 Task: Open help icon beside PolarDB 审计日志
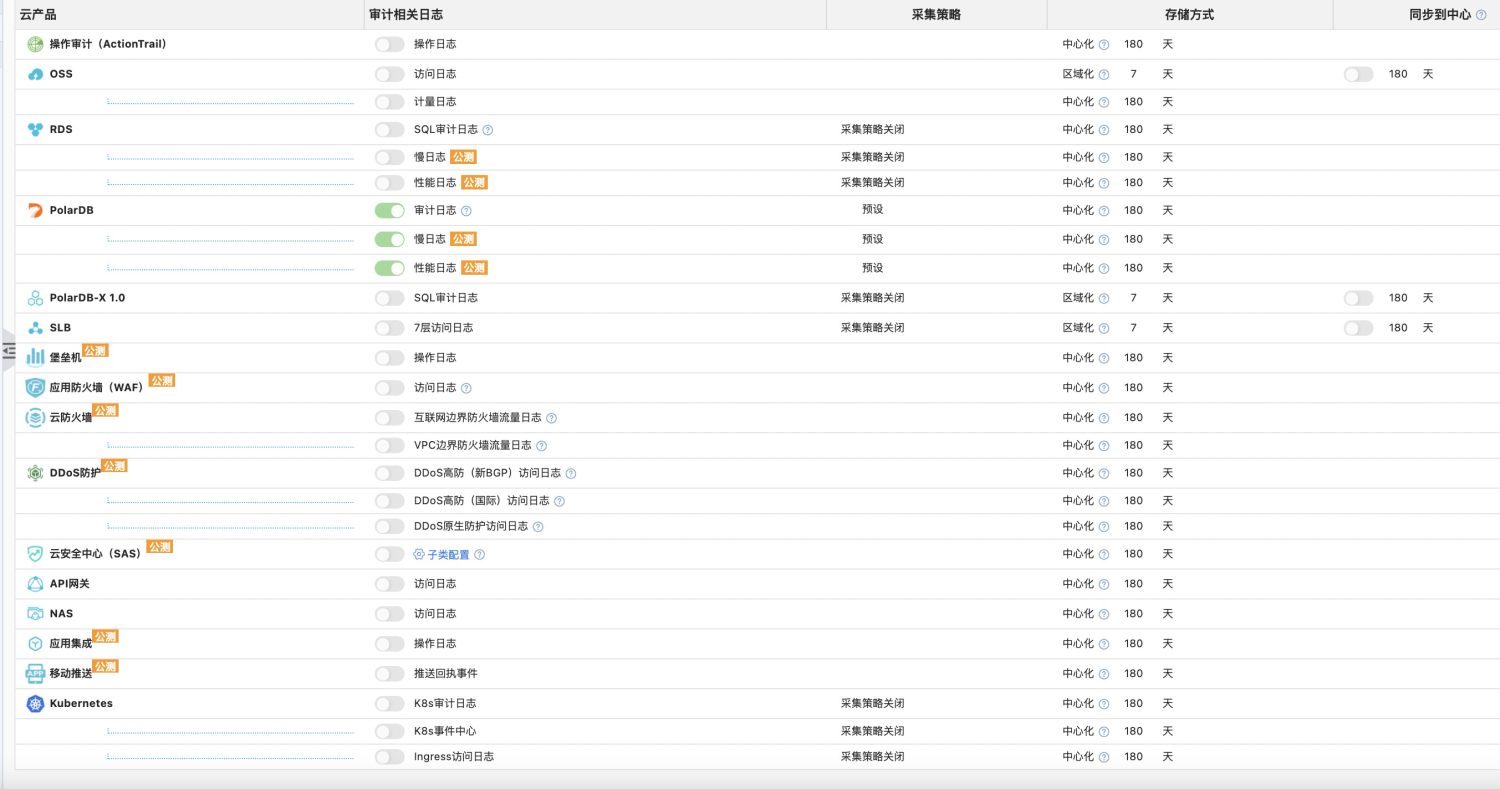click(x=466, y=211)
